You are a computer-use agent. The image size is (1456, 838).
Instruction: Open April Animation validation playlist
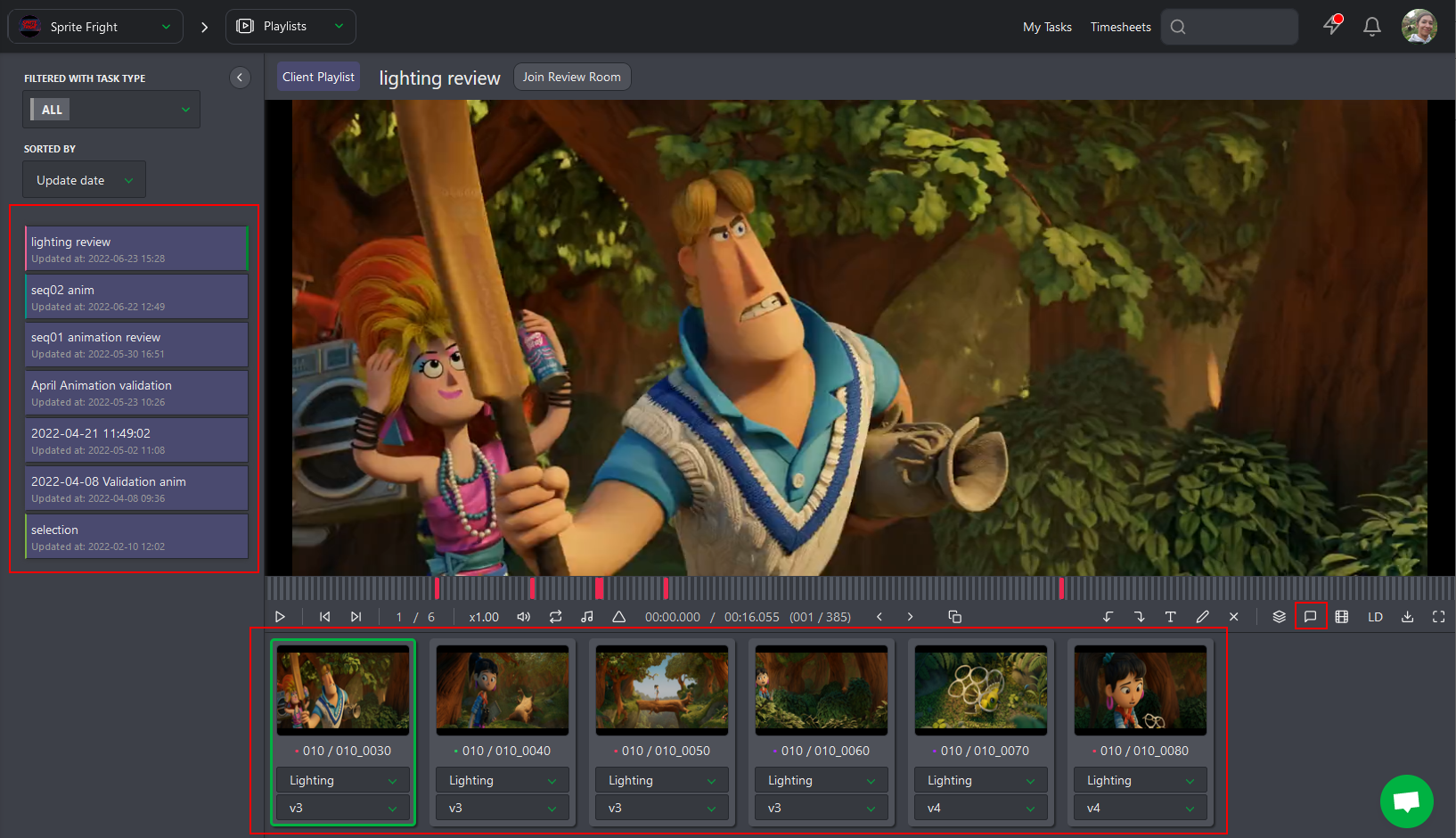click(x=136, y=392)
